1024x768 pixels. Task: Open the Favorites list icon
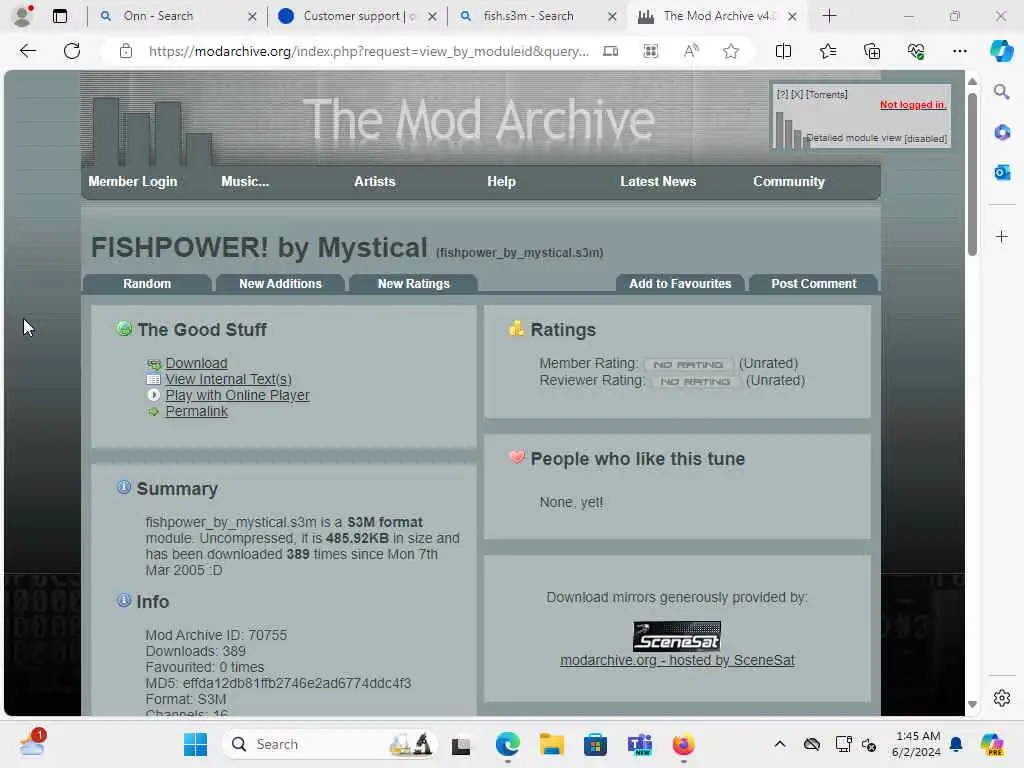coord(828,51)
